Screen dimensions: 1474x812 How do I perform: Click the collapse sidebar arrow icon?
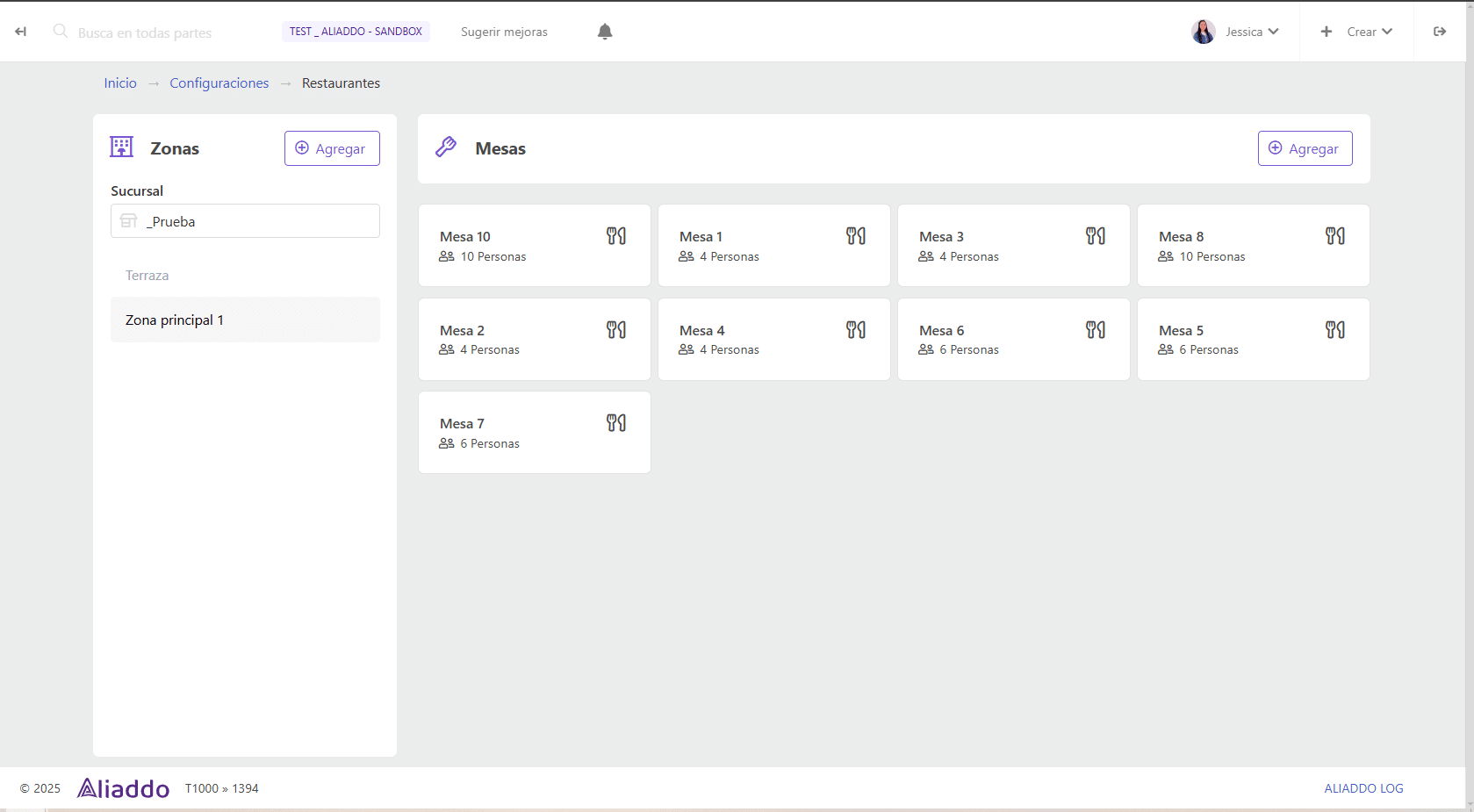coord(20,32)
